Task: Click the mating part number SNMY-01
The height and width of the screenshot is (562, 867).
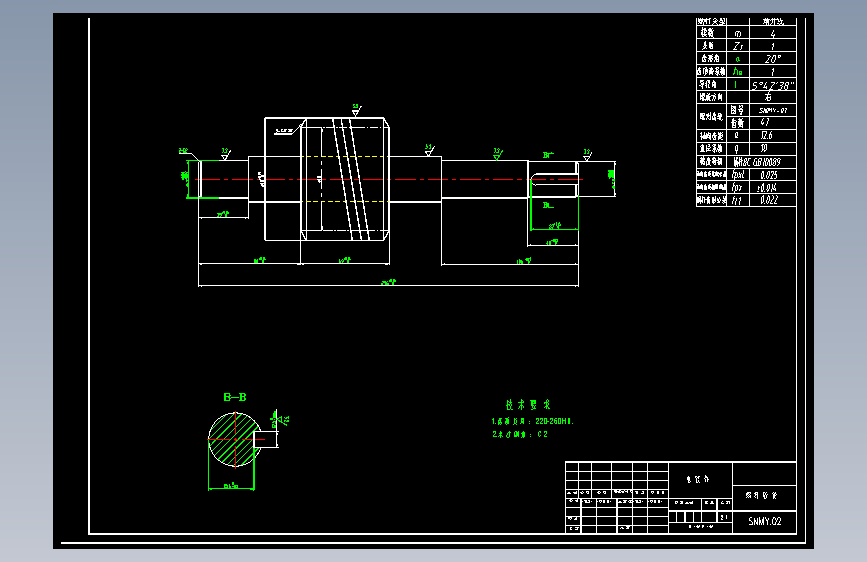Action: 772,111
